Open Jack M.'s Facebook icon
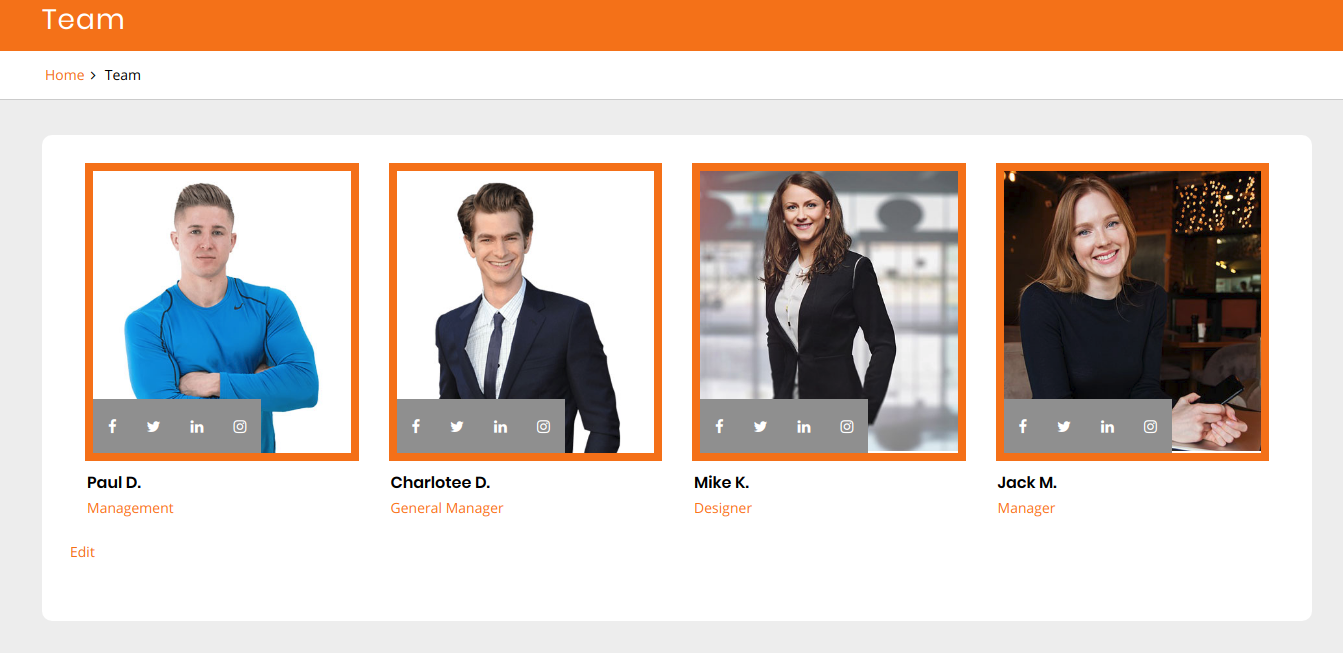 coord(1023,426)
